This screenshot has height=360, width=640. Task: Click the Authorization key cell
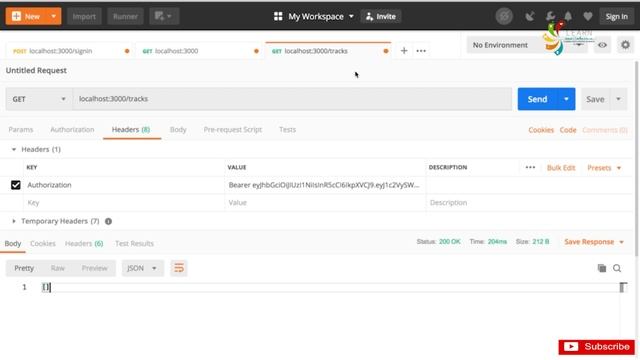(x=124, y=185)
